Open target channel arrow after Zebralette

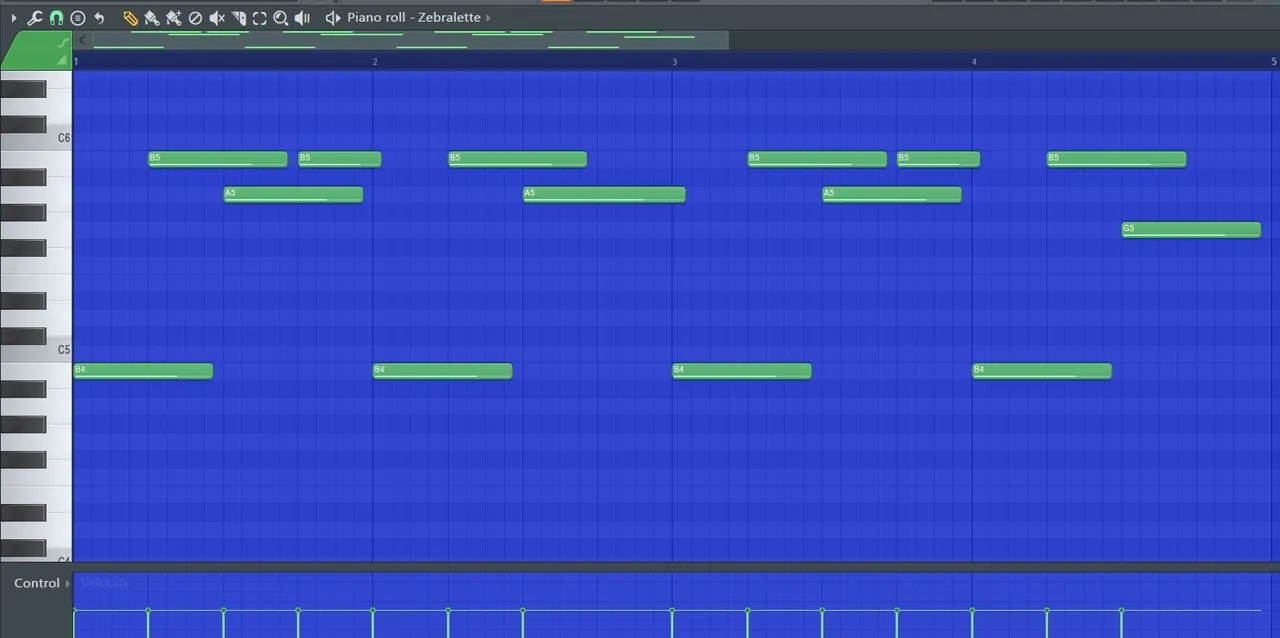pyautogui.click(x=488, y=18)
